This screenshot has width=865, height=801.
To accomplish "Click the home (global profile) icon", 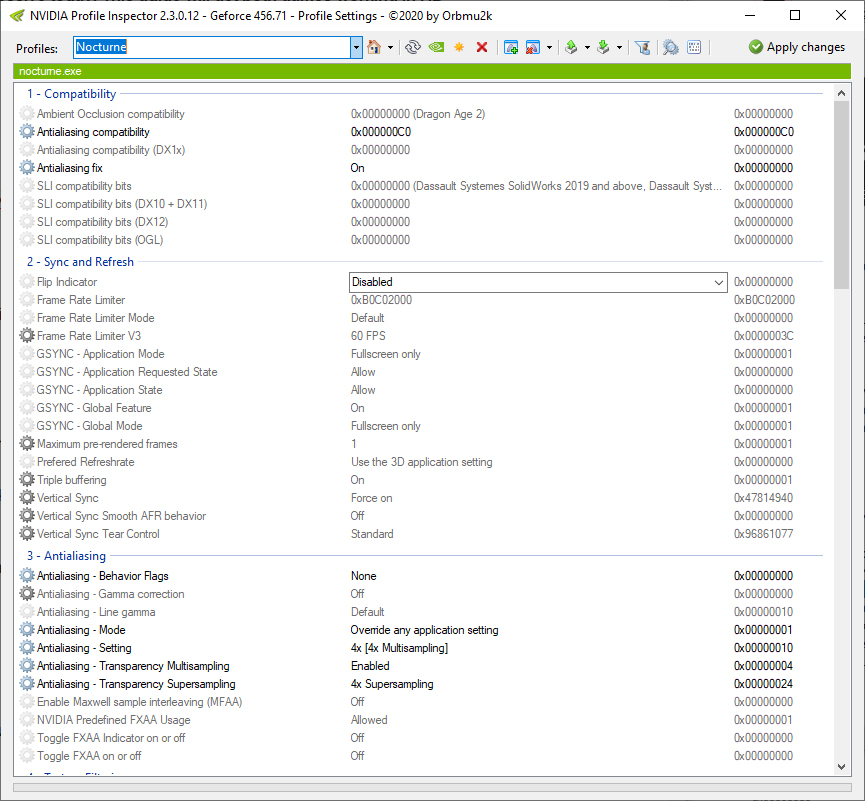I will tap(374, 47).
